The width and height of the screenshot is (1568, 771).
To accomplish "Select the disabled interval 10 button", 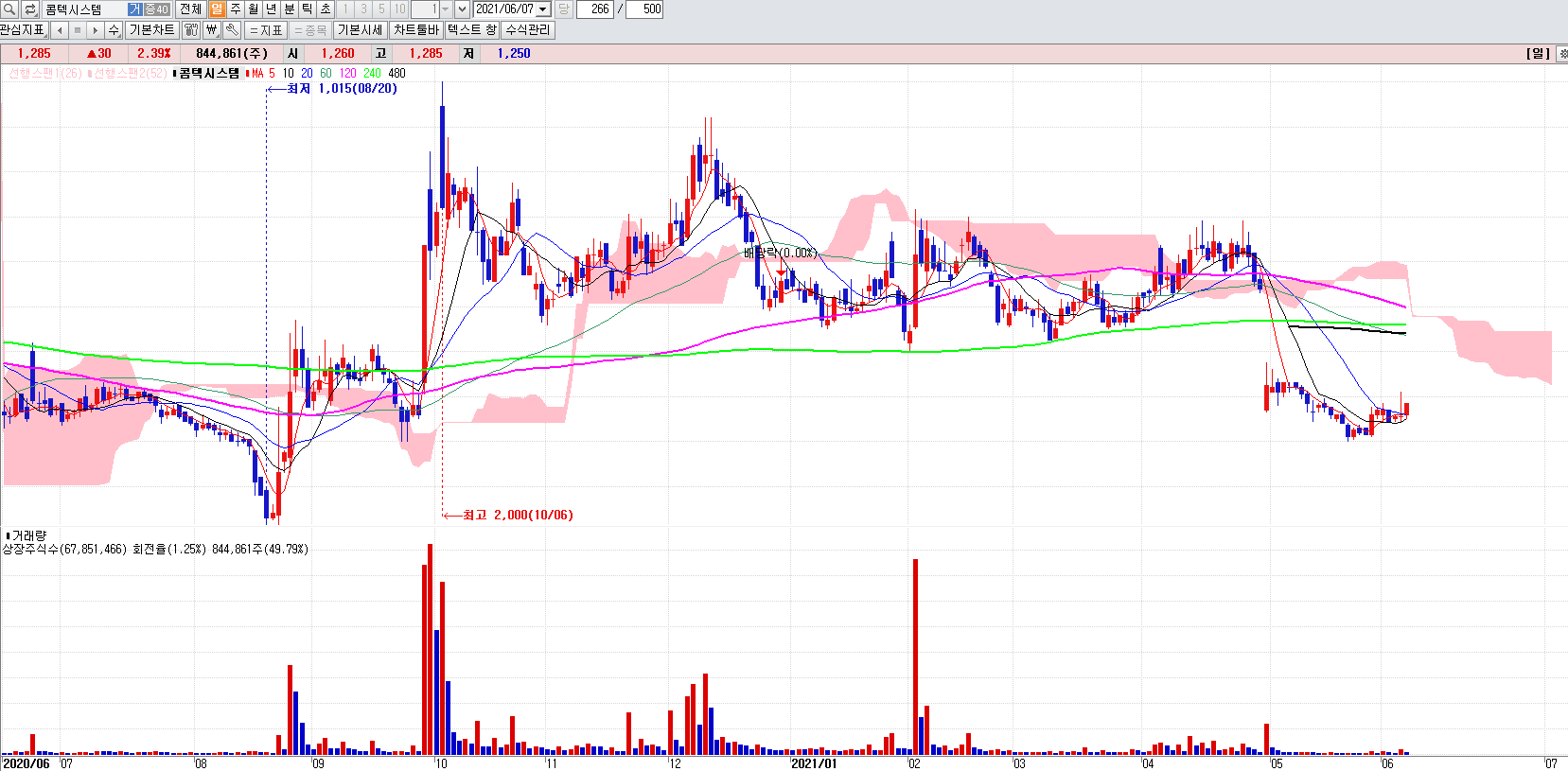I will (399, 9).
